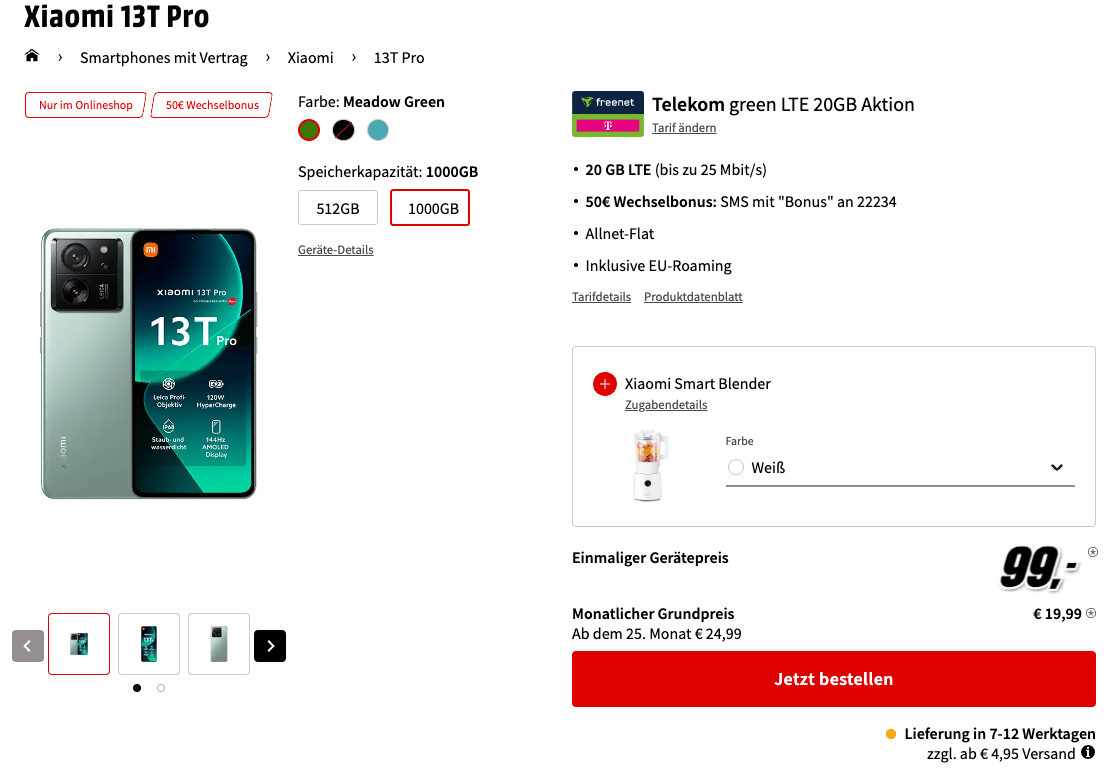Open shipping info icon next to Versand
This screenshot has height=772, width=1108.
[x=1088, y=753]
